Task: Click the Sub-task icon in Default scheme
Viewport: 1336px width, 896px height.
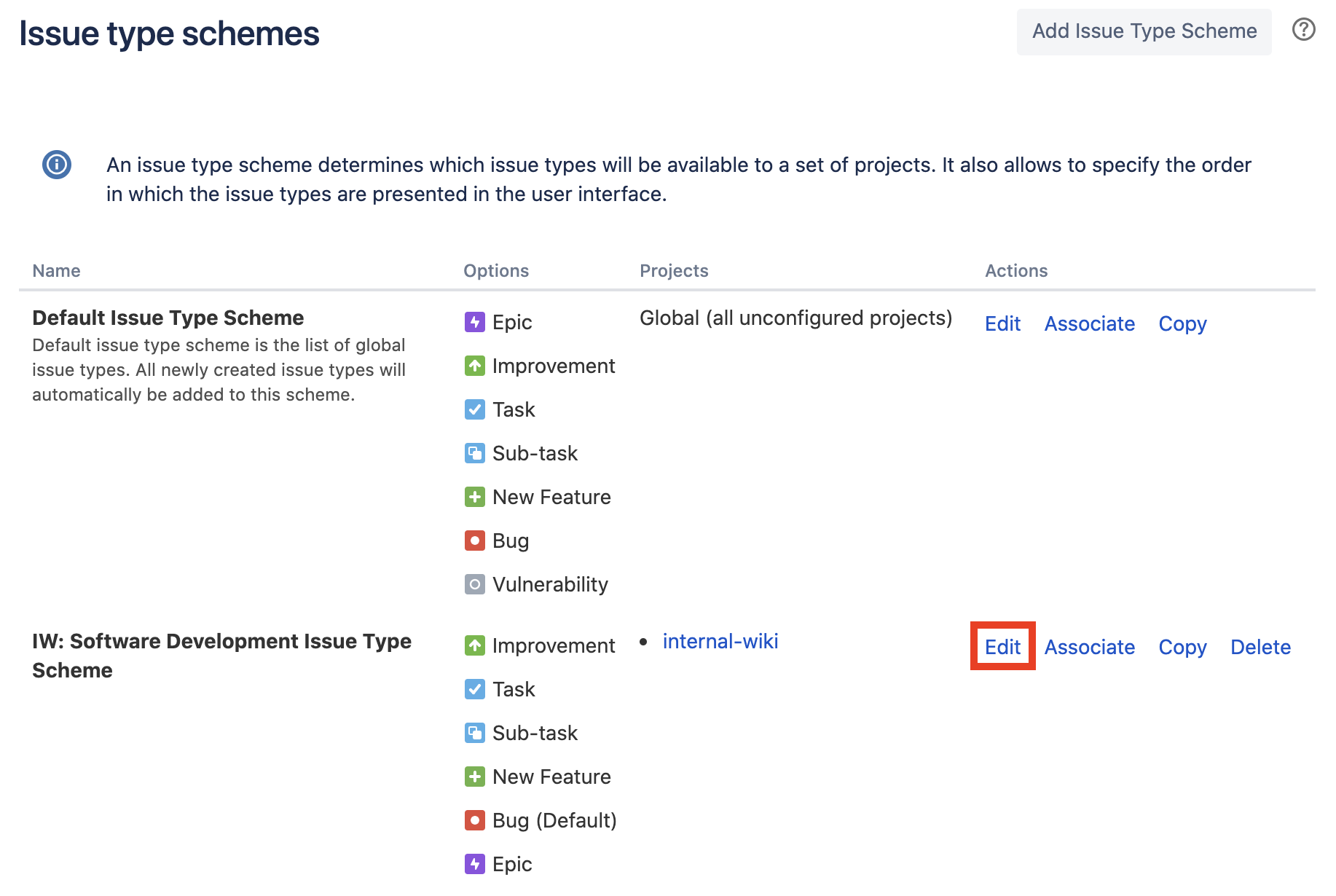Action: coord(475,453)
